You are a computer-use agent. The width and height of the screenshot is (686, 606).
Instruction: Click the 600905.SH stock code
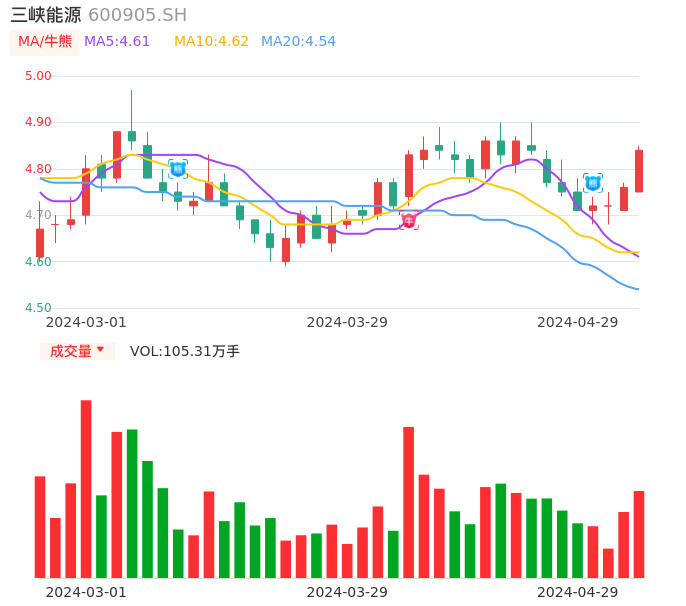(137, 15)
